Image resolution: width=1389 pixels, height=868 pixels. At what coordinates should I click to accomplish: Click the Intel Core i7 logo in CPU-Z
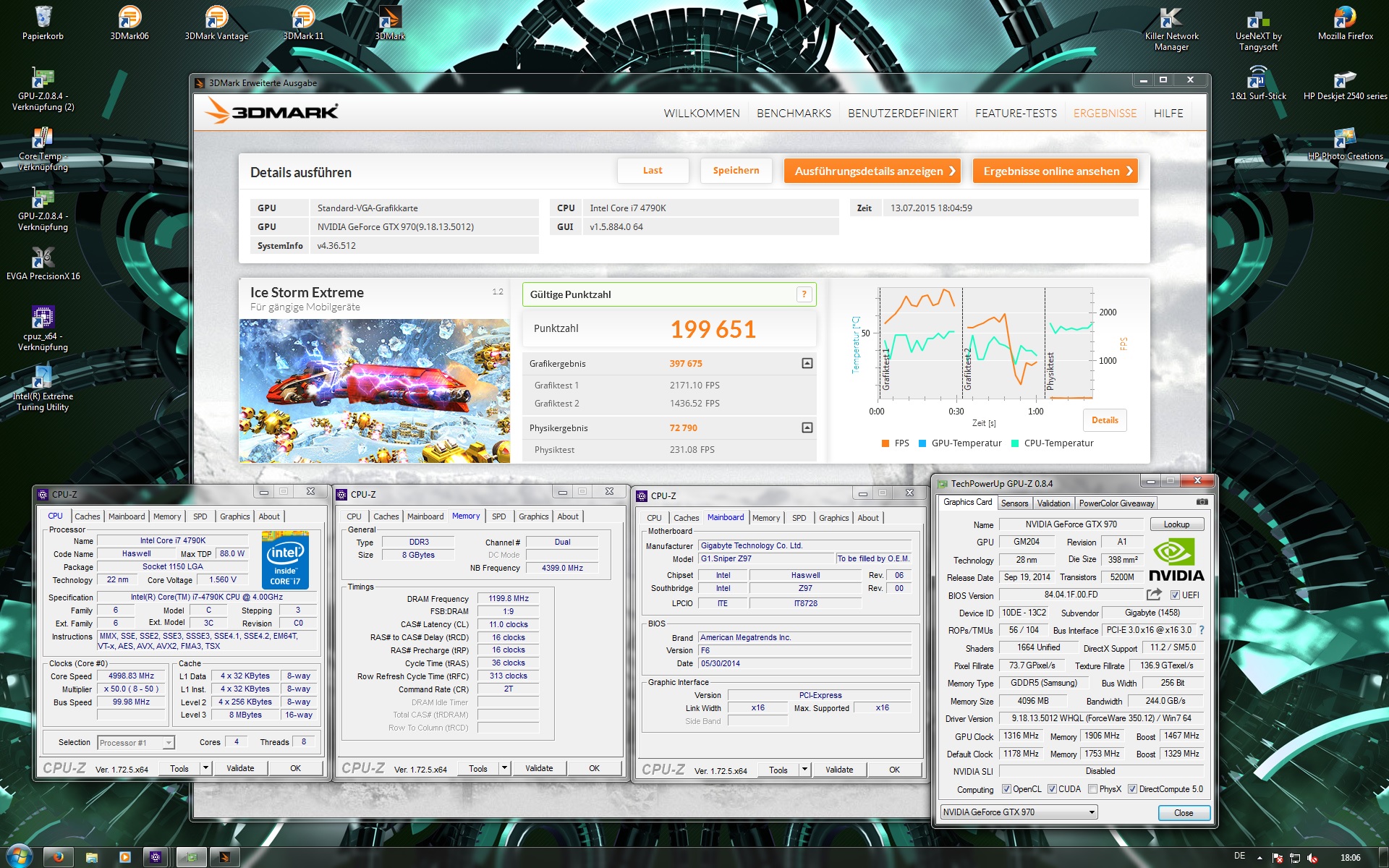285,561
